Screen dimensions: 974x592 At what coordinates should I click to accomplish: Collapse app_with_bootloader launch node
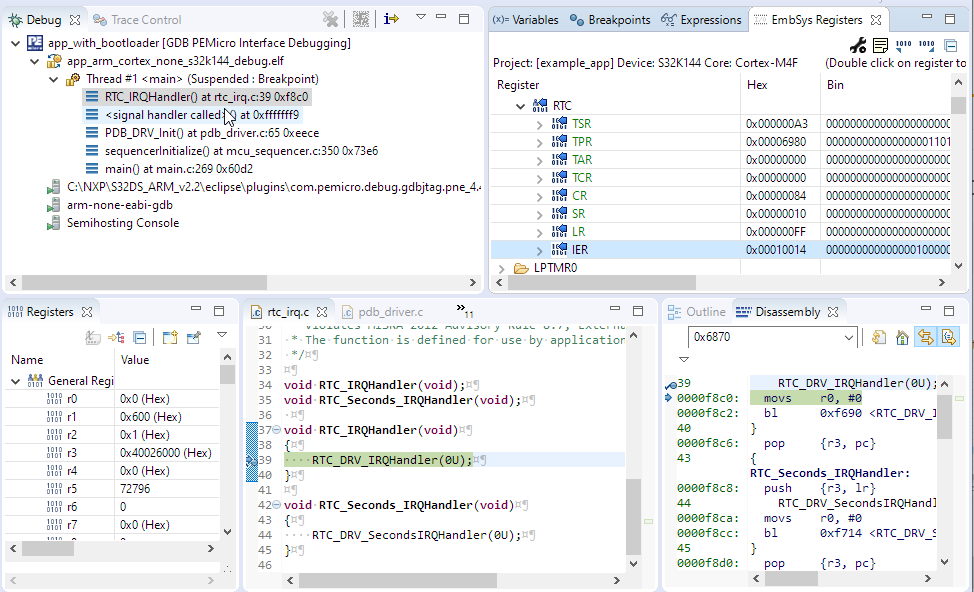click(x=16, y=43)
